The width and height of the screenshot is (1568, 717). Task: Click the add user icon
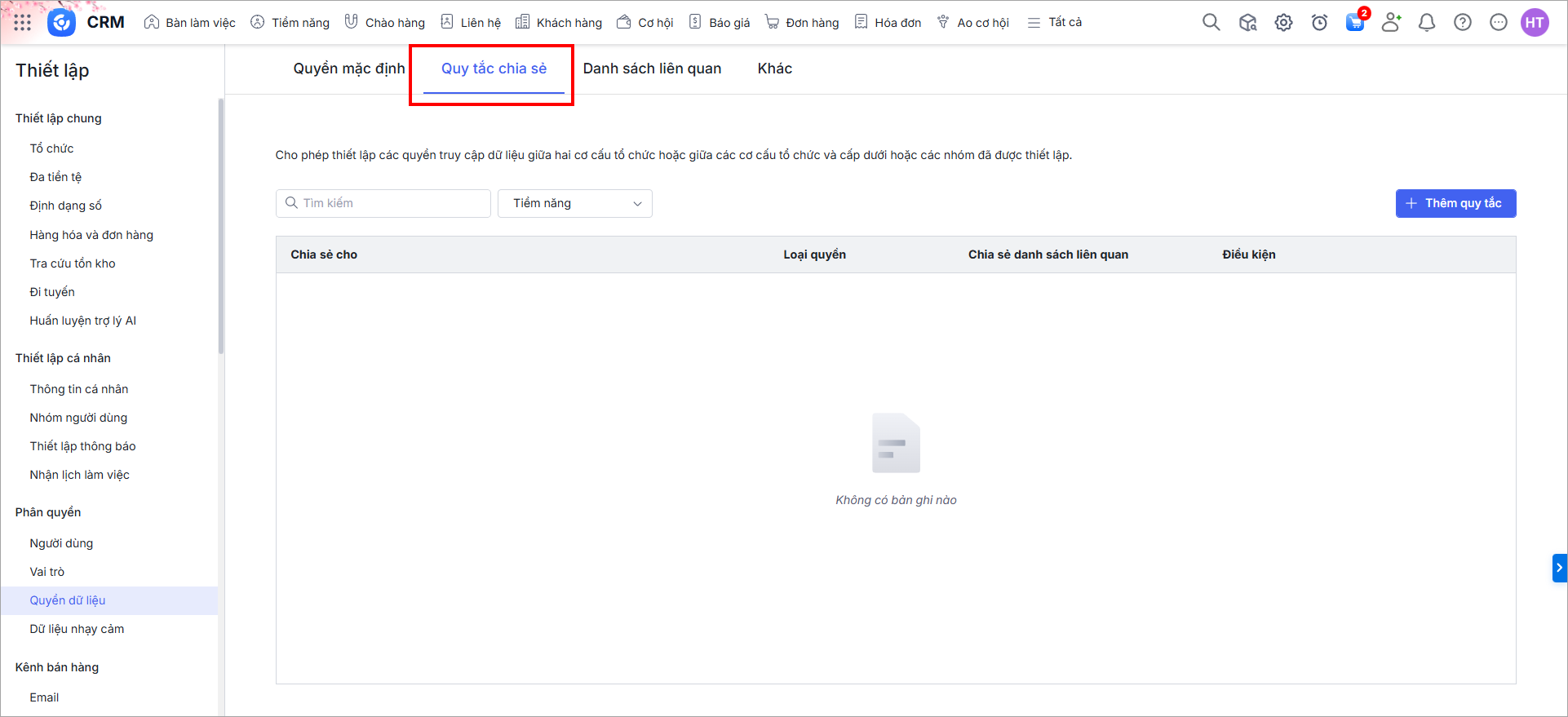[1391, 23]
